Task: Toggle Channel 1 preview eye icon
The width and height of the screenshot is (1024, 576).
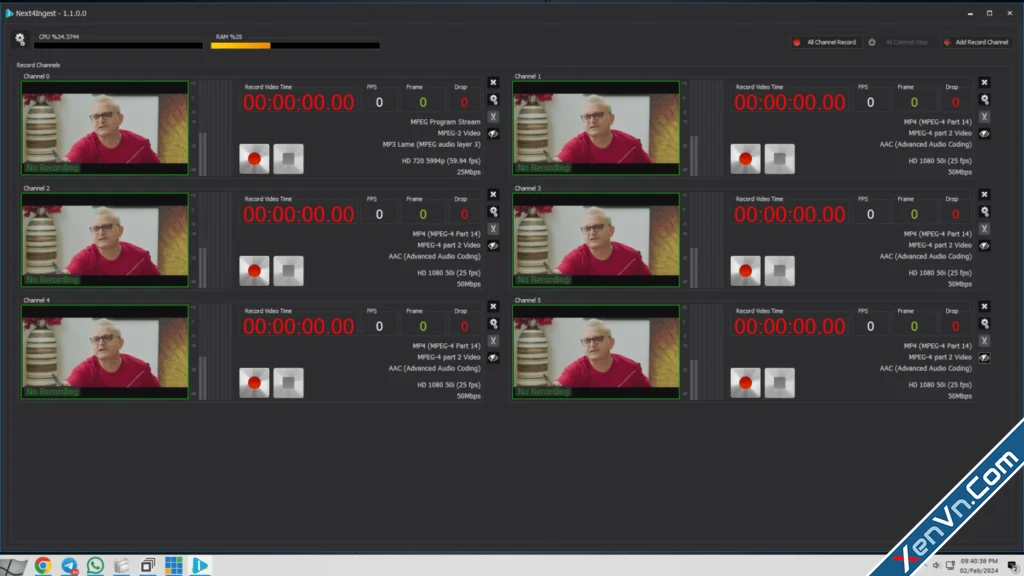Action: (984, 133)
